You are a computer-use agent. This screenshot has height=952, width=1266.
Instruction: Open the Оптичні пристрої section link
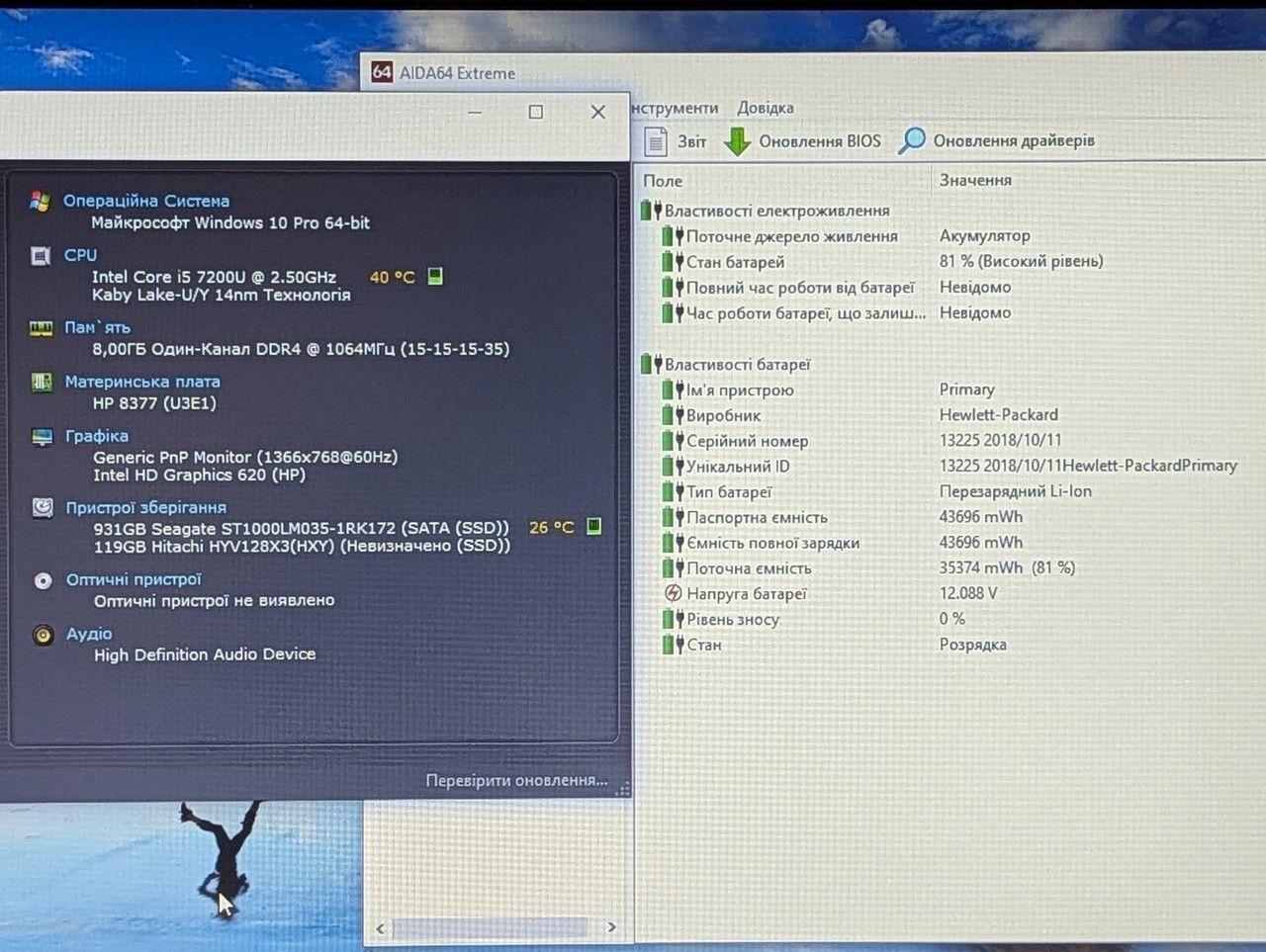coord(134,580)
